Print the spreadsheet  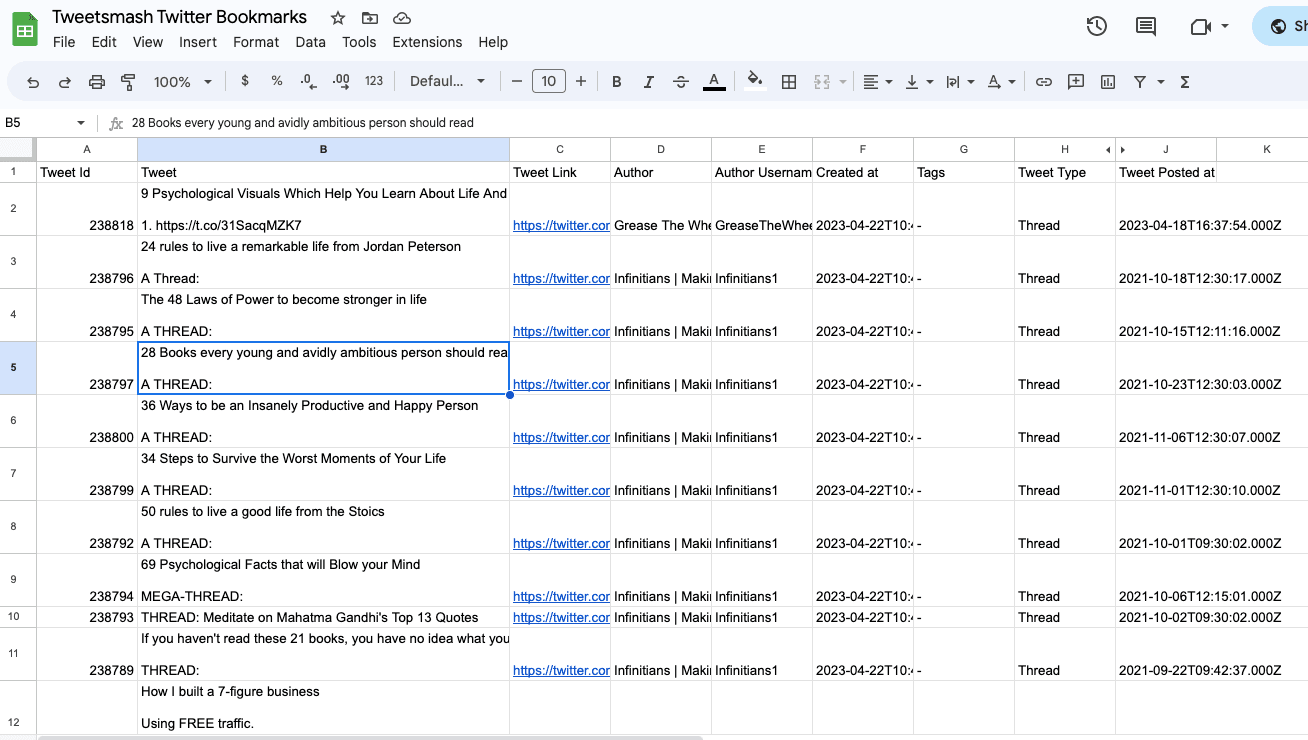97,82
